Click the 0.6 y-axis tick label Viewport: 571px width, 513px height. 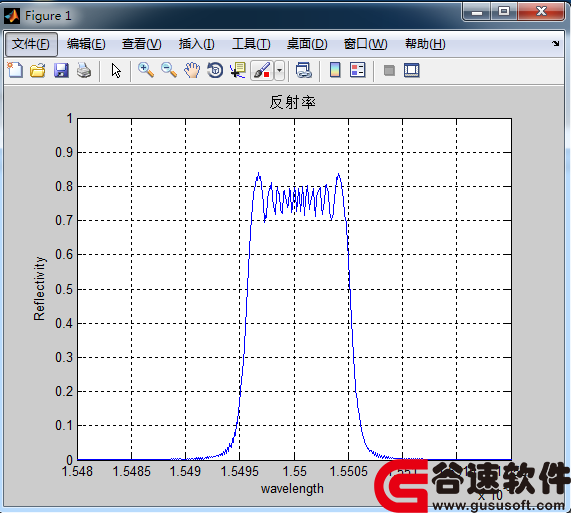pyautogui.click(x=64, y=254)
